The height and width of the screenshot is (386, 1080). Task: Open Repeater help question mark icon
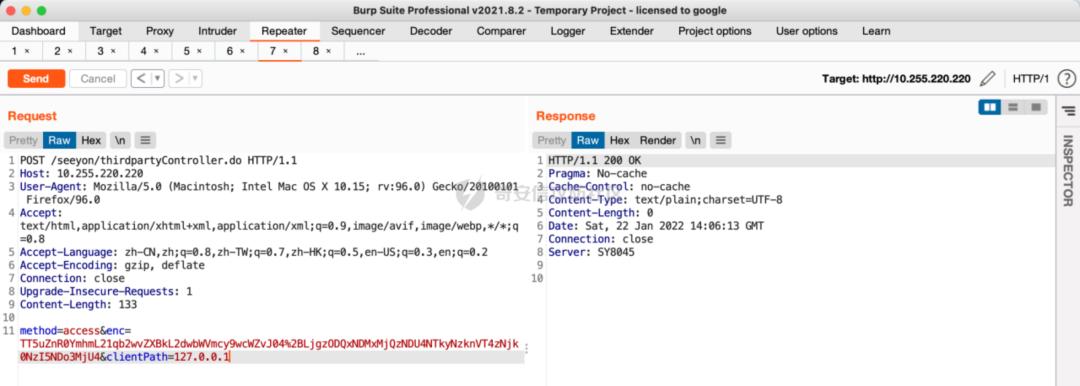pyautogui.click(x=1066, y=79)
